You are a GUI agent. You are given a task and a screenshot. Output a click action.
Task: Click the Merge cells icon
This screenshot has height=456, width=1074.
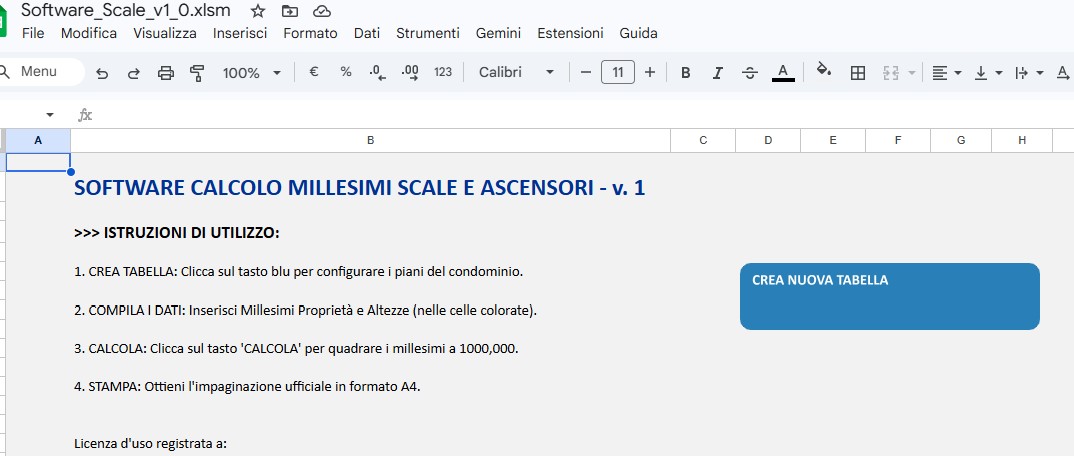[x=890, y=73]
